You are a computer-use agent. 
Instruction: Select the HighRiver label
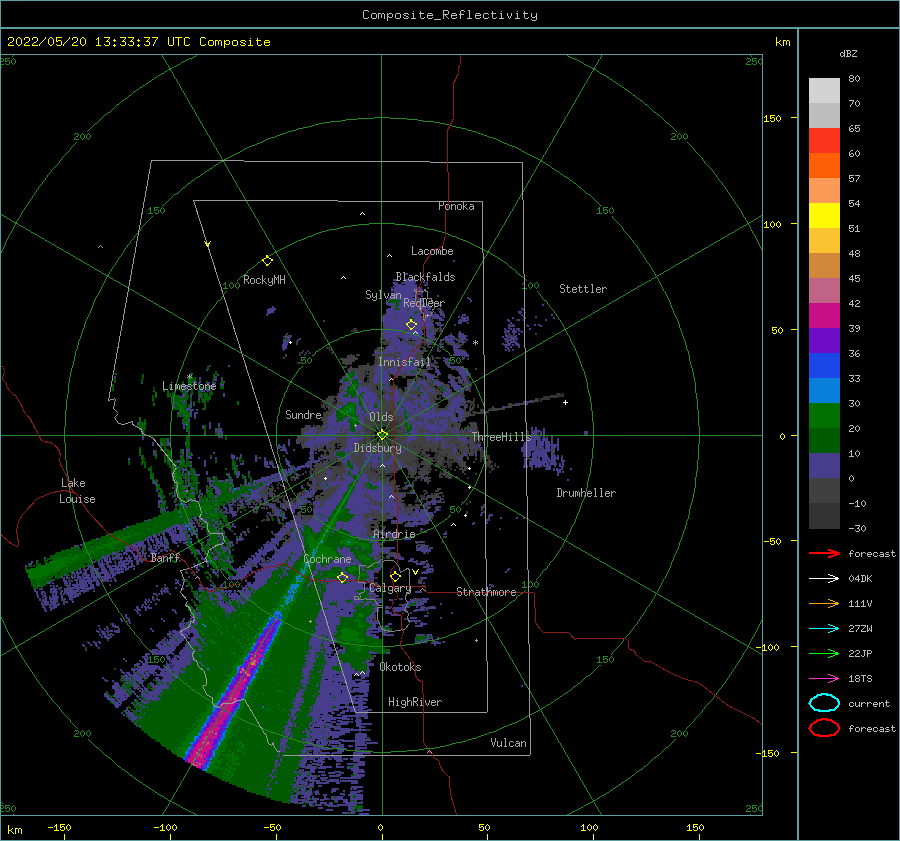click(415, 702)
